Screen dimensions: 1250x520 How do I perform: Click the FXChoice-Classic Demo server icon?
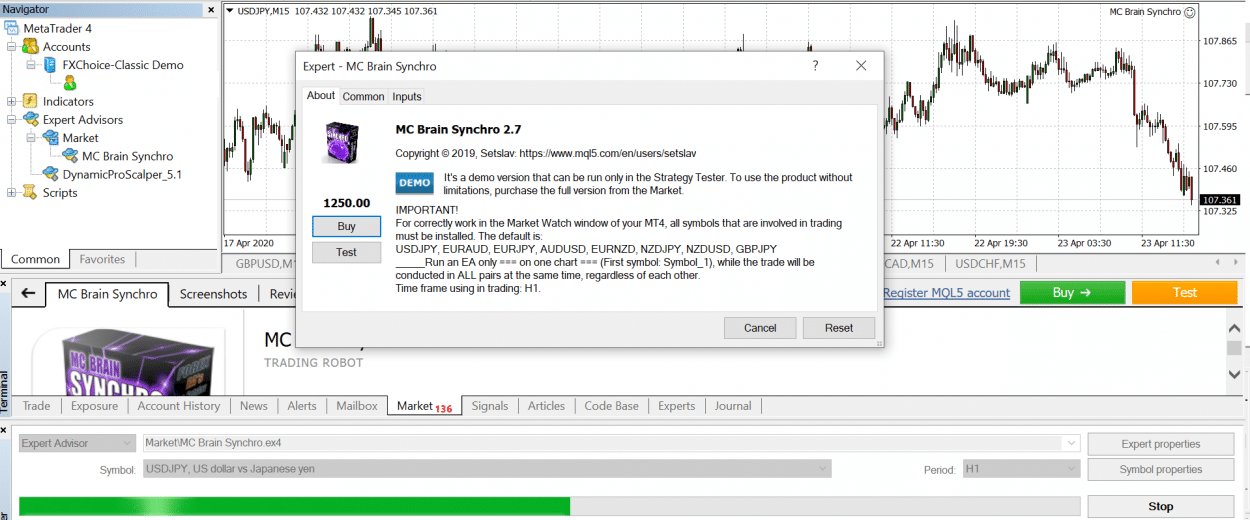[x=49, y=65]
